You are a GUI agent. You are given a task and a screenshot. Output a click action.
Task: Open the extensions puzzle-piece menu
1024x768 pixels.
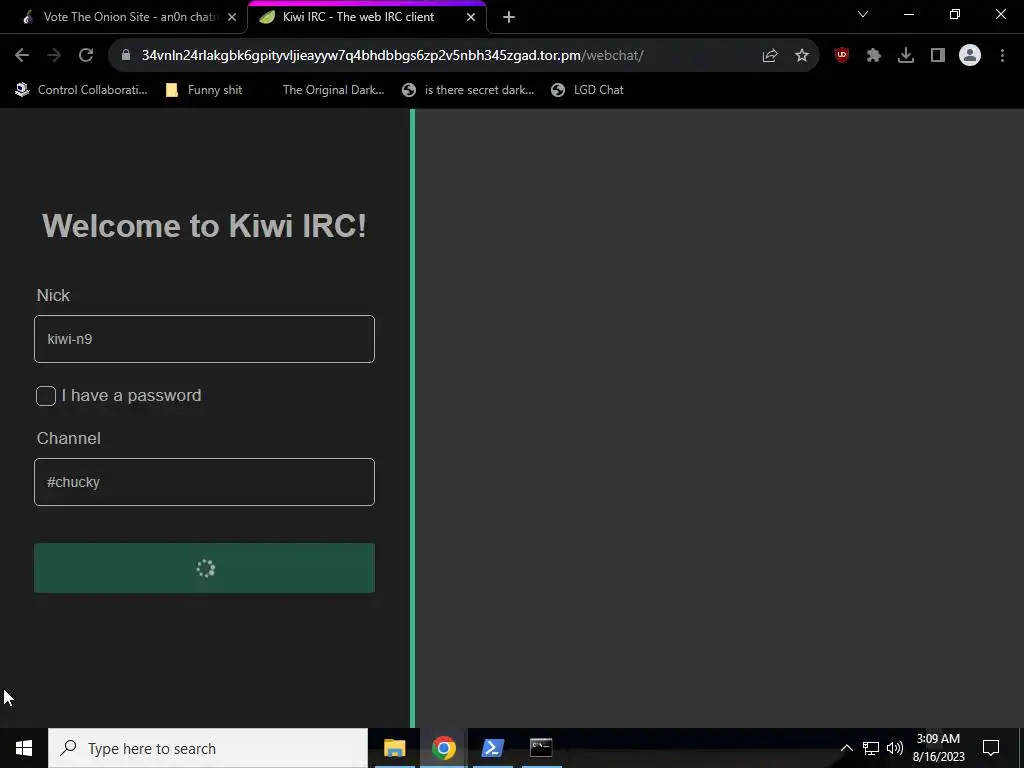pyautogui.click(x=874, y=56)
